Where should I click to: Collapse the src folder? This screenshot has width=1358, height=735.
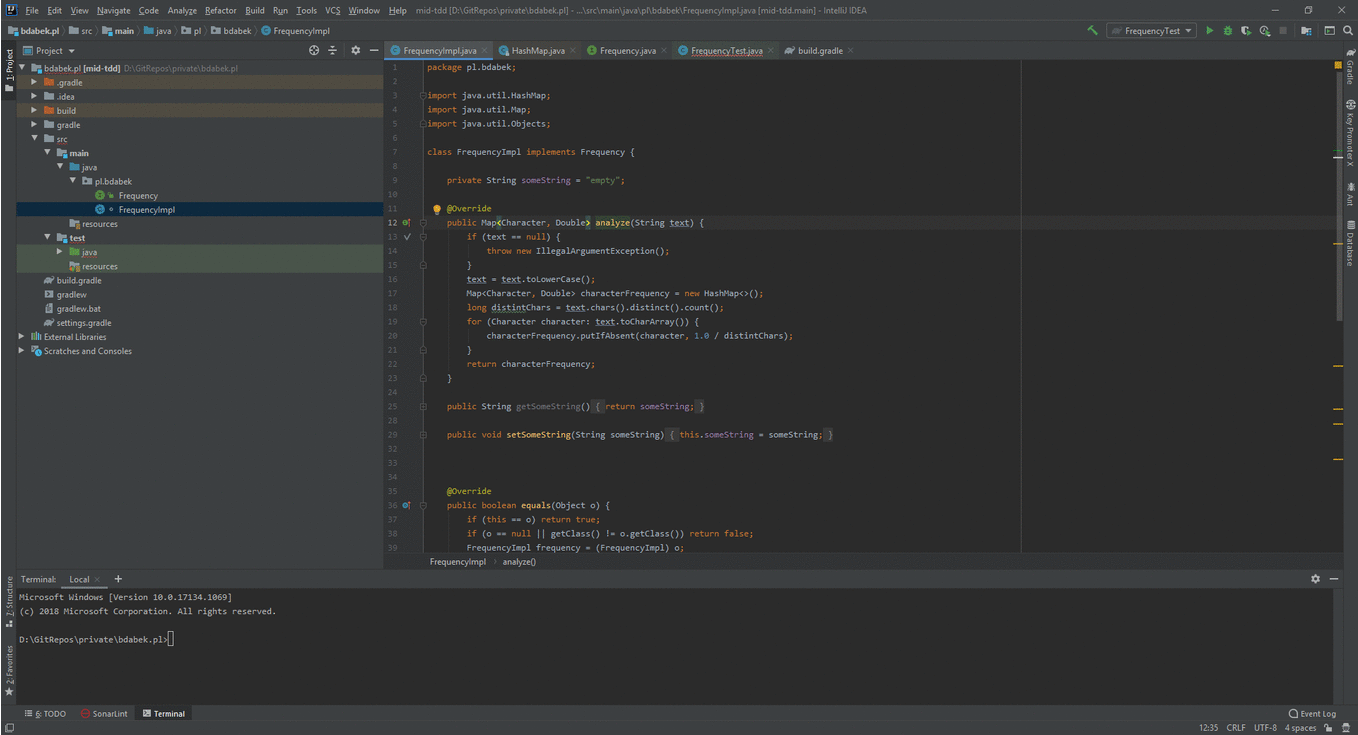point(34,139)
